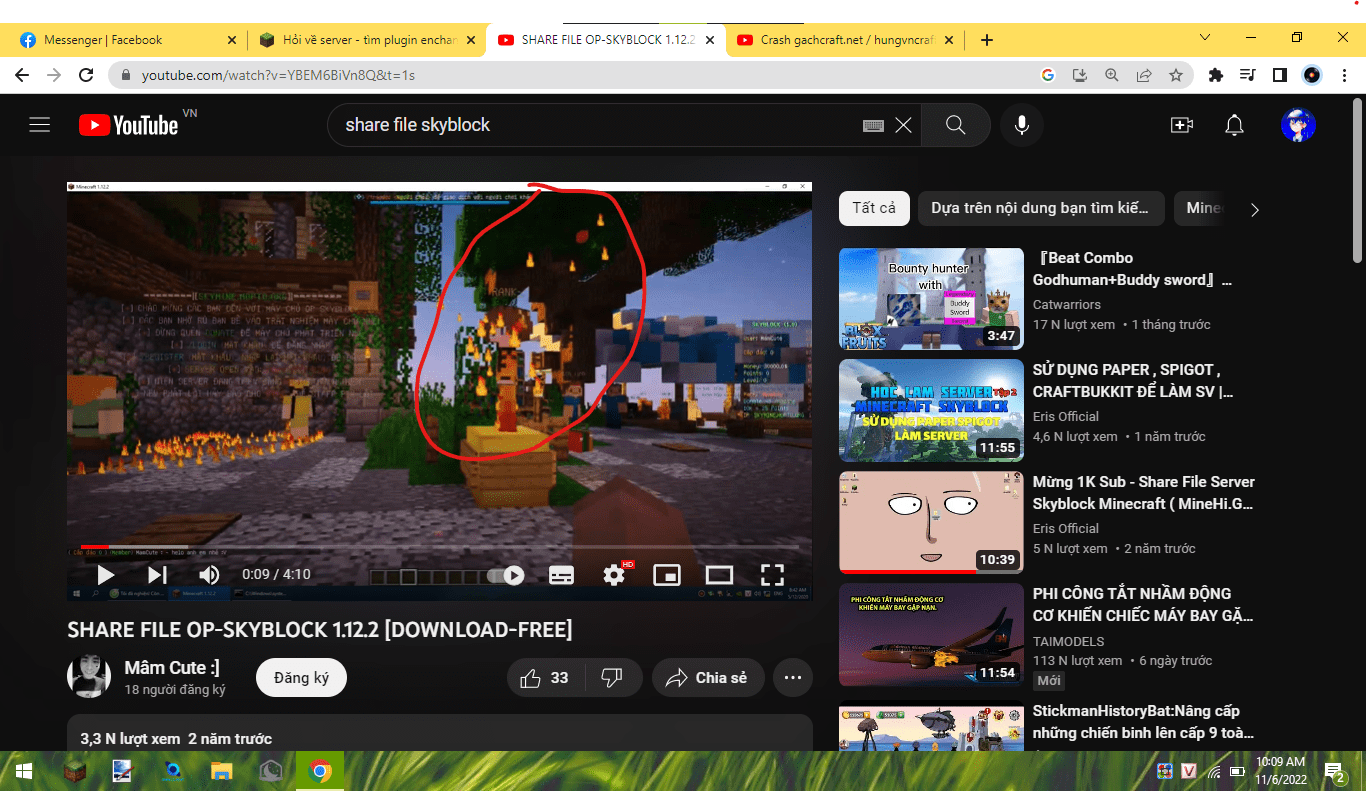Toggle the autoplay switch in player

(x=505, y=575)
